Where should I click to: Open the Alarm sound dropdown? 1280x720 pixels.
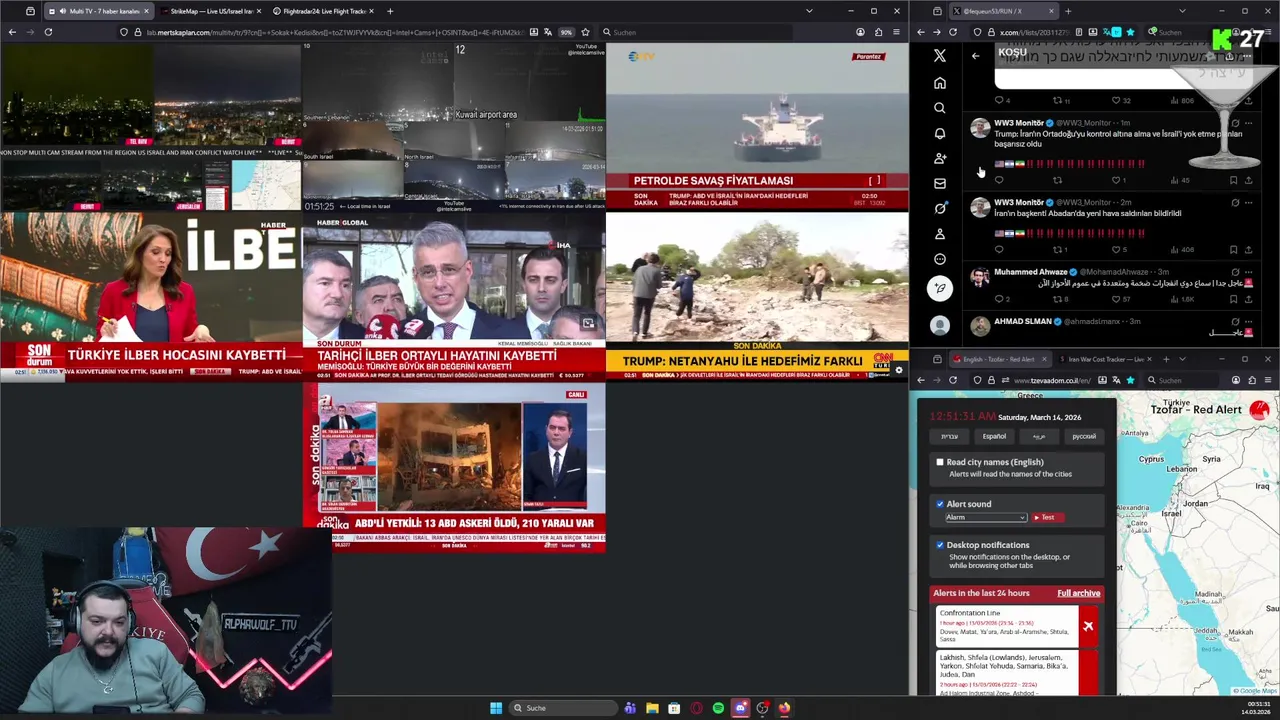[986, 517]
